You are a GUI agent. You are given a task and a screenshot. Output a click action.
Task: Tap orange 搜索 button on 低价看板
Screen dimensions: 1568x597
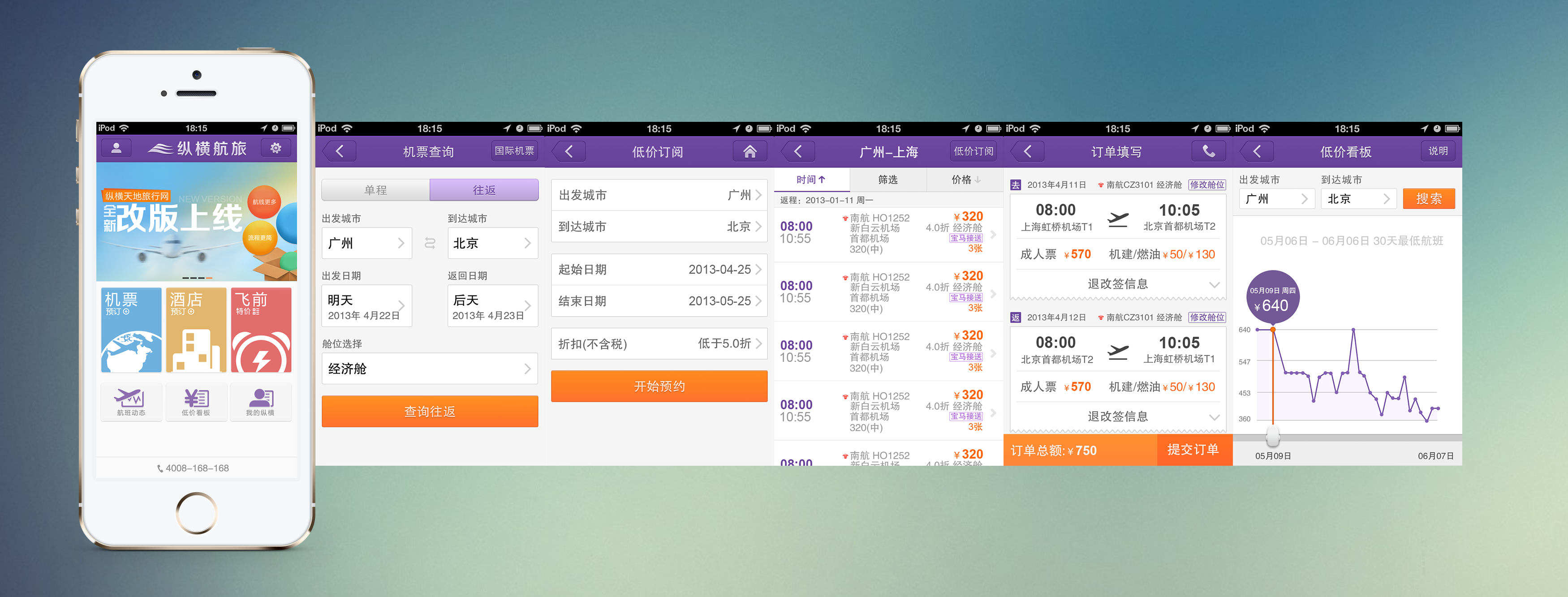1429,199
